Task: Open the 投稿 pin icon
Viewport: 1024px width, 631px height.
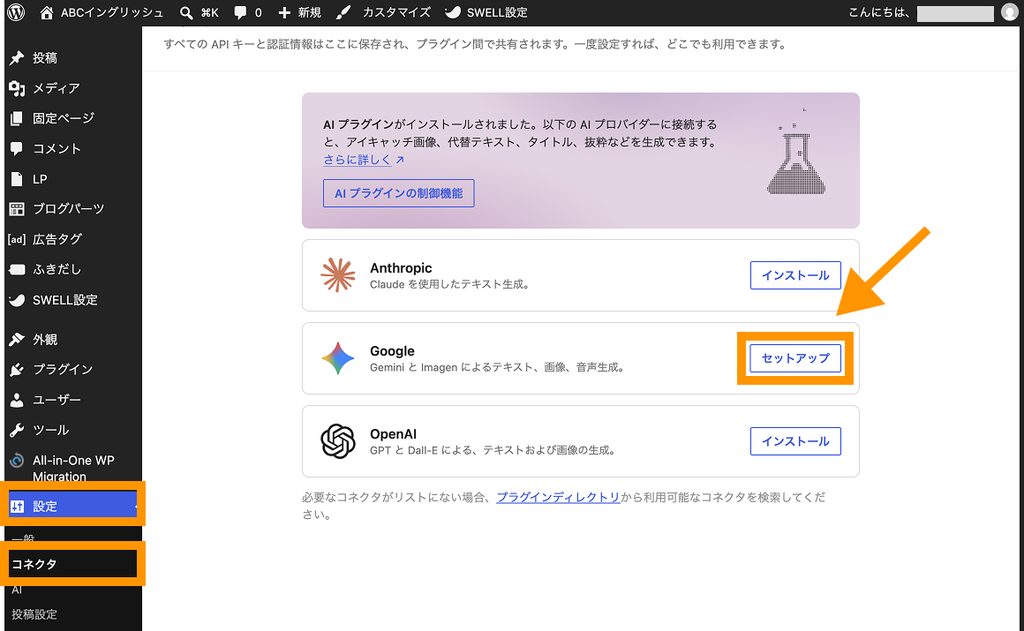Action: (x=17, y=58)
